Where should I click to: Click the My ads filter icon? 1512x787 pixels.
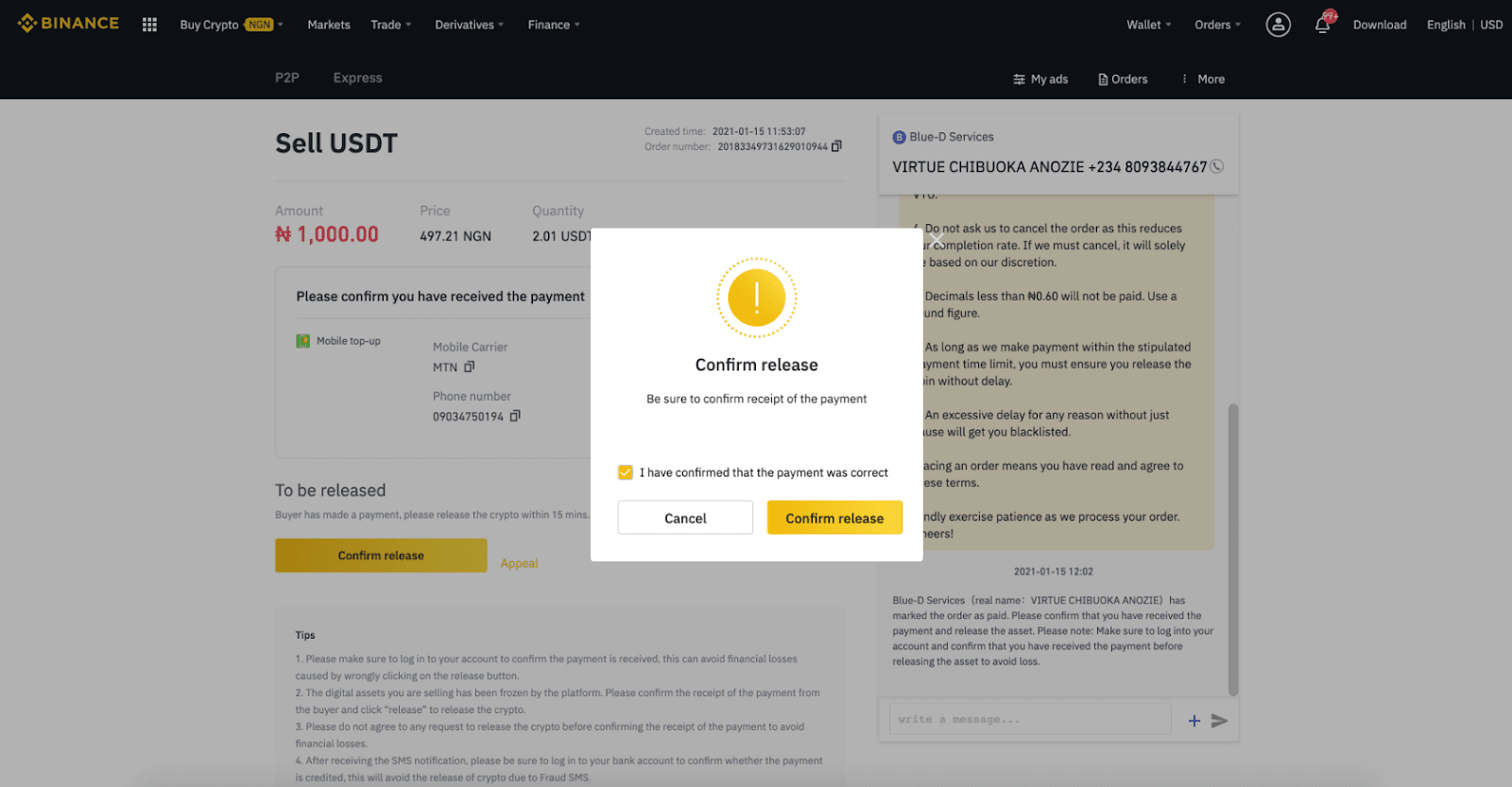tap(1019, 79)
